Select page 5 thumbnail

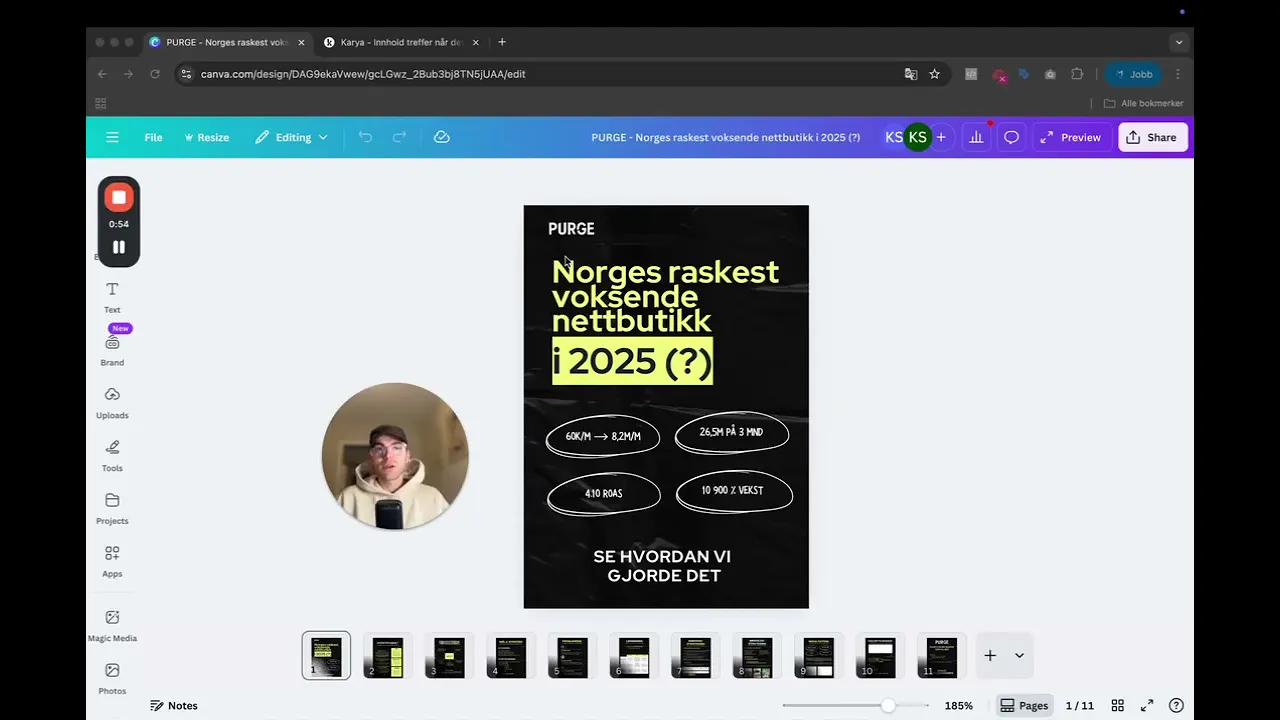coord(572,656)
